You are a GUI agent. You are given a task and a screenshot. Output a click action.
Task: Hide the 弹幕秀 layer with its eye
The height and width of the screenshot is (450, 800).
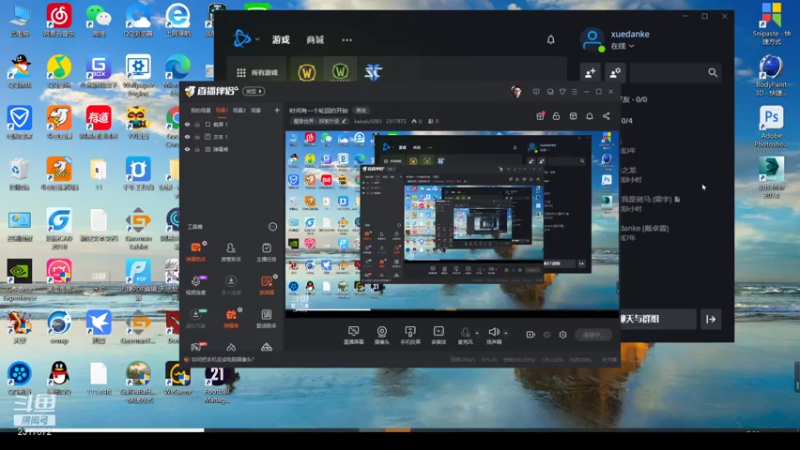187,149
